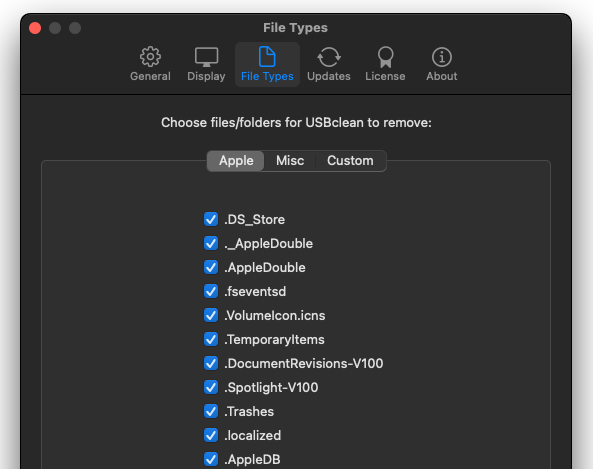Toggle the .AppleDB checkbox

point(211,459)
